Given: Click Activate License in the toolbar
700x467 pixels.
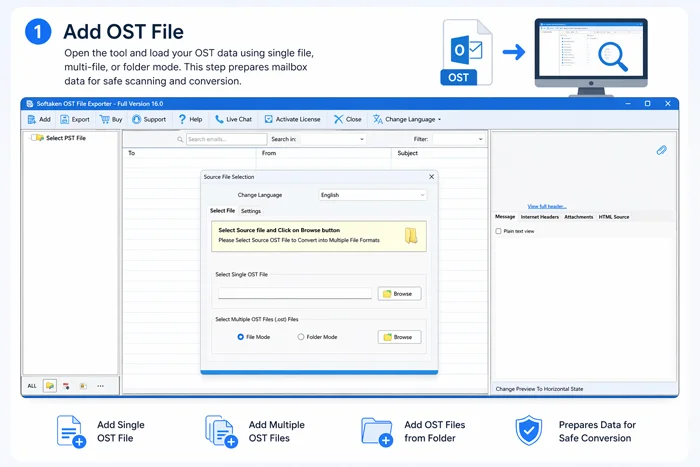Looking at the screenshot, I should [x=292, y=119].
